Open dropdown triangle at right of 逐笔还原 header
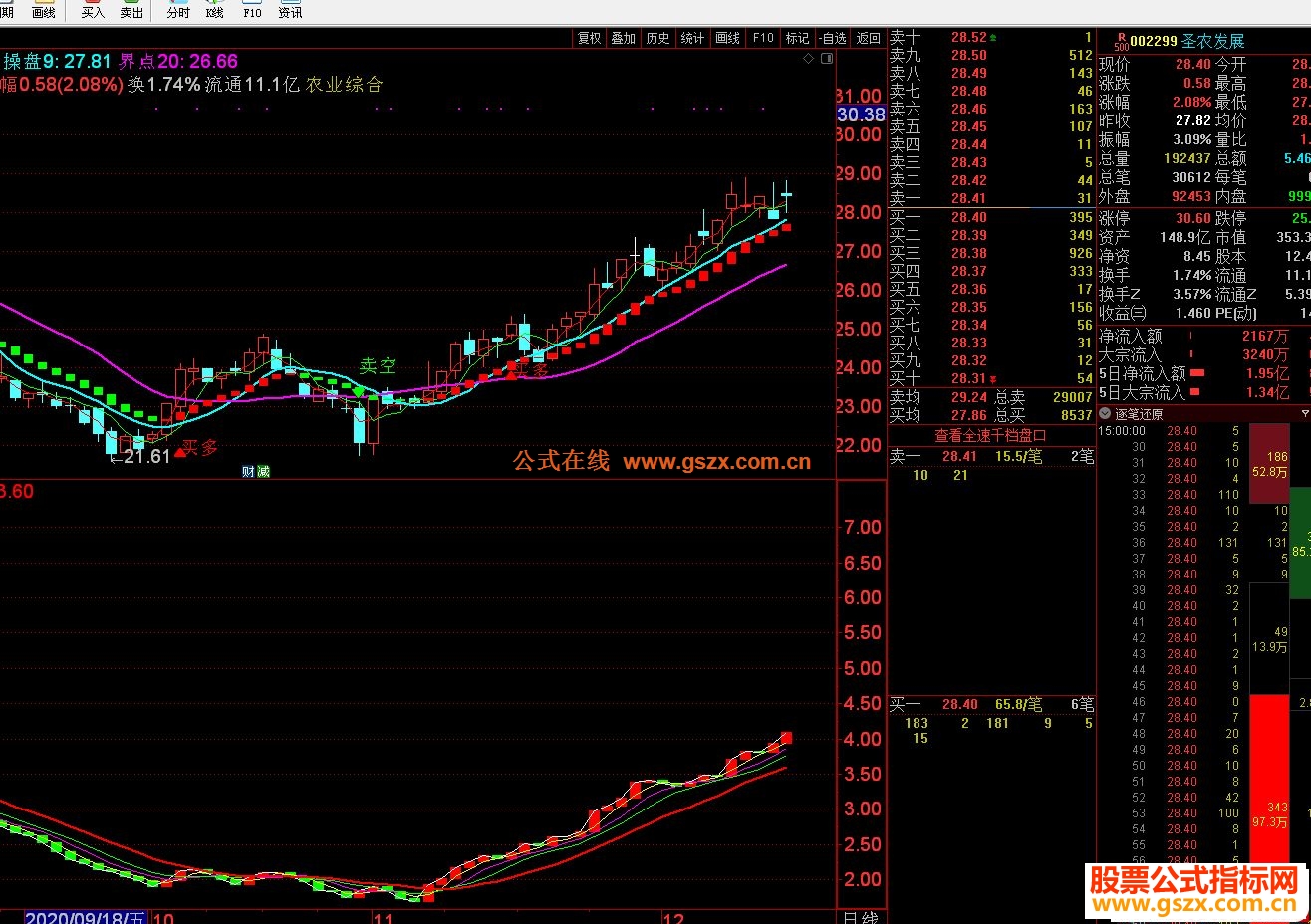Viewport: 1311px width, 924px height. click(x=1305, y=413)
